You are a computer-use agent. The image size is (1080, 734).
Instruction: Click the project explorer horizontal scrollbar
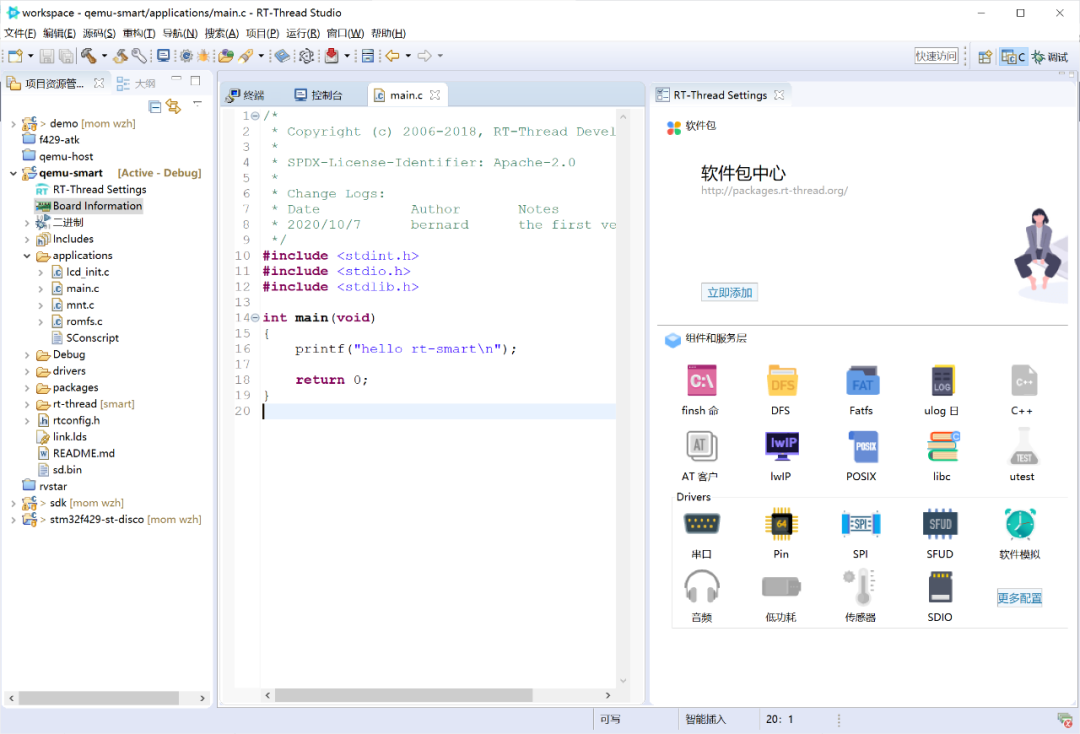(x=99, y=698)
